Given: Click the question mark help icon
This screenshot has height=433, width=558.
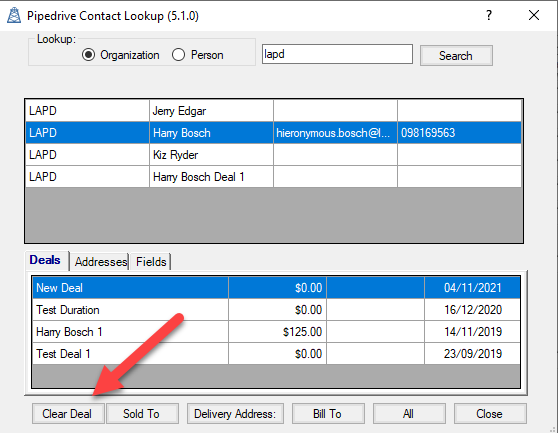Looking at the screenshot, I should (489, 15).
